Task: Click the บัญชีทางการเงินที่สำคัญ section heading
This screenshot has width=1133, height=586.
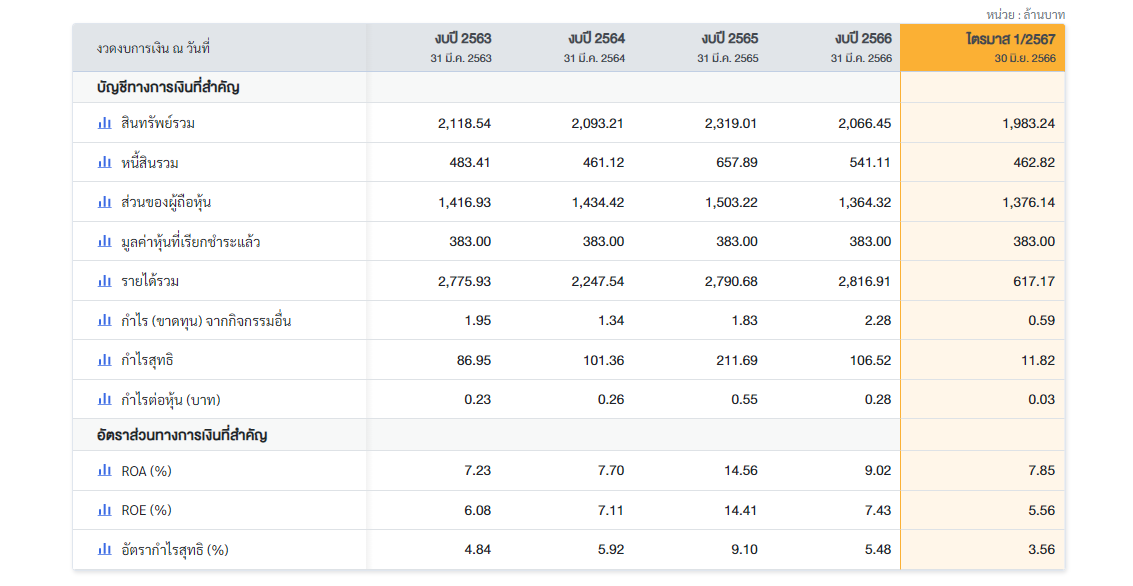Action: point(168,87)
